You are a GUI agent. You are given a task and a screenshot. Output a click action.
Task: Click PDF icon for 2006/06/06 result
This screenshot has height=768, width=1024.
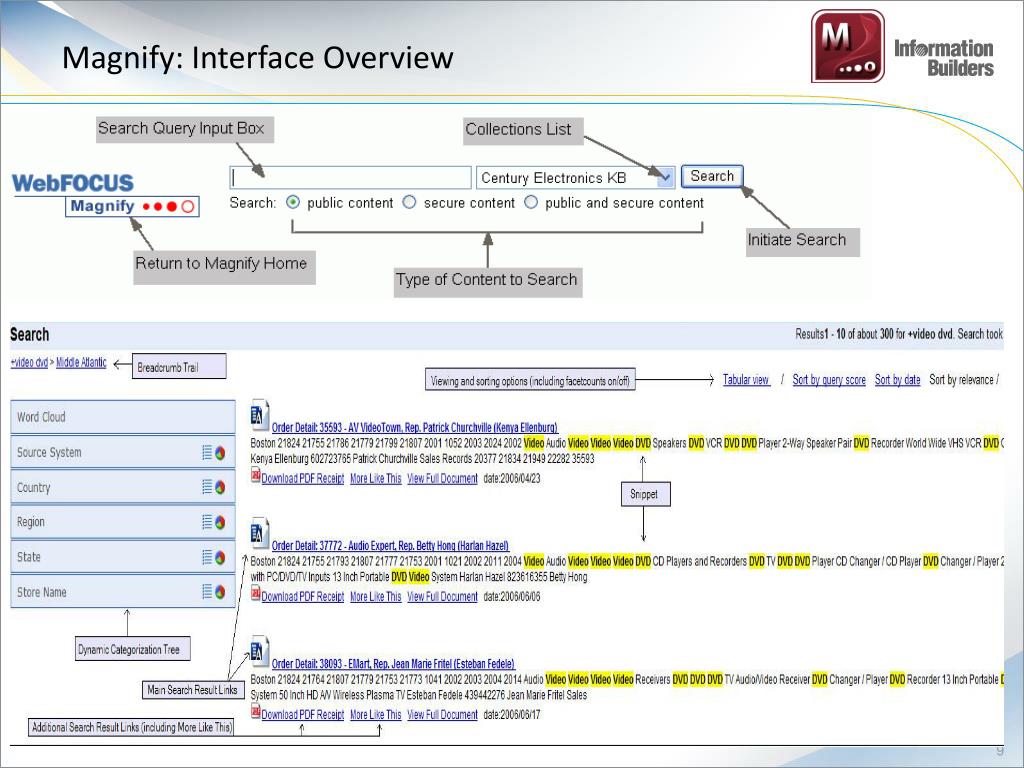[255, 594]
